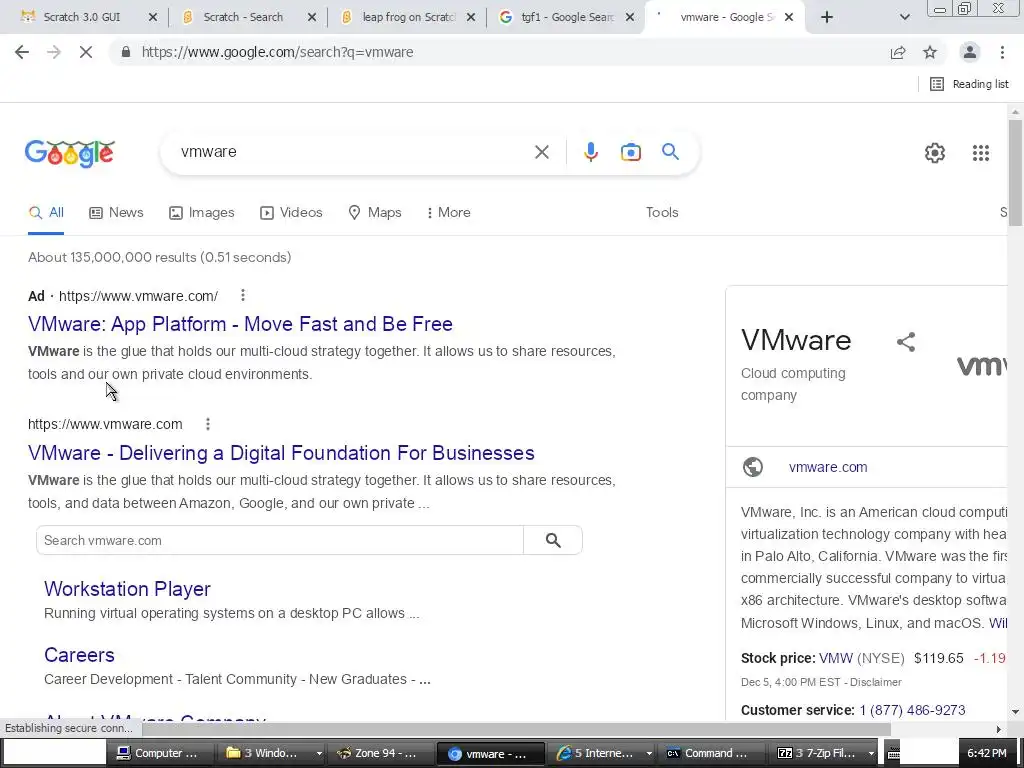Open the VMW stock price link
Screen dimensions: 1024x768
pos(836,658)
